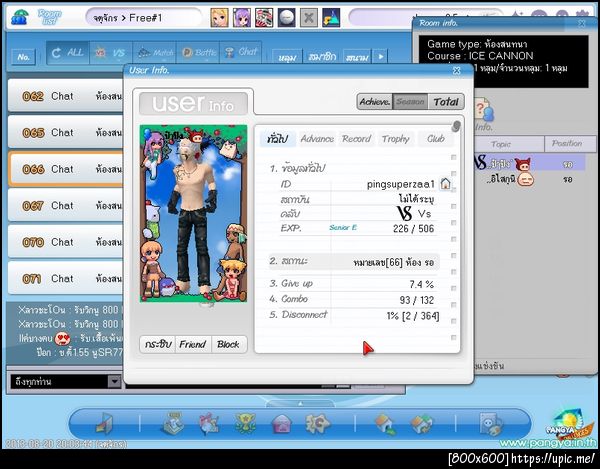Open the chat recipient dropdown arrow
Image resolution: width=600 pixels, height=469 pixels.
114,381
